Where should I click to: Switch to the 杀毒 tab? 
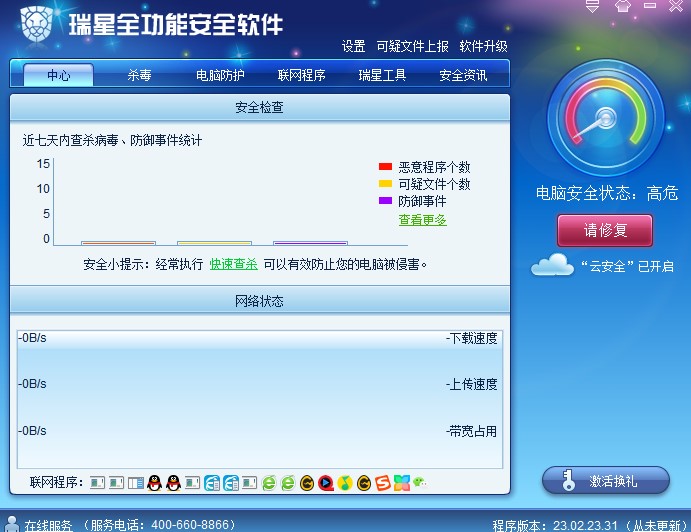tap(139, 75)
